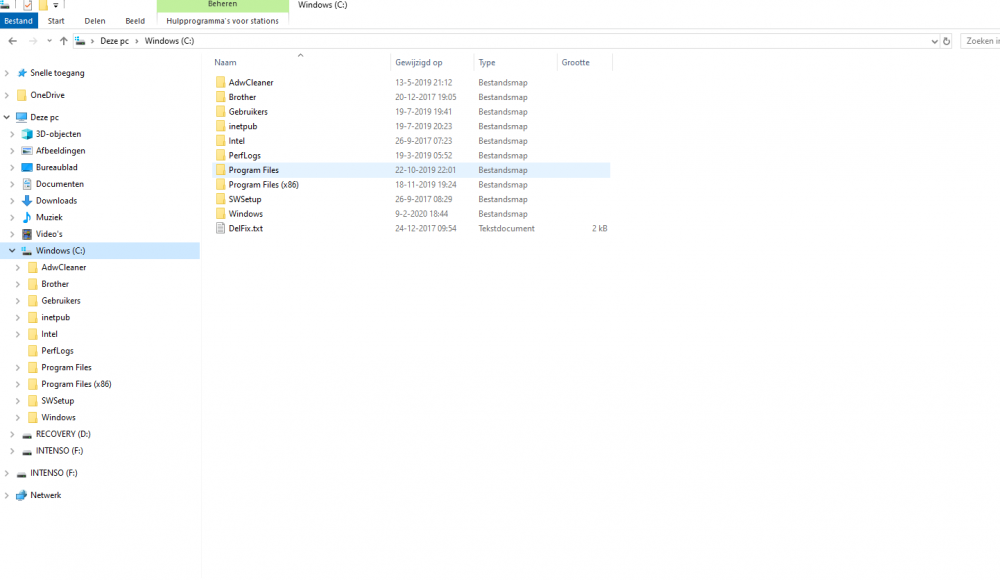The width and height of the screenshot is (1000, 580).
Task: Click the Afbeeldingen pictures icon
Action: click(27, 151)
